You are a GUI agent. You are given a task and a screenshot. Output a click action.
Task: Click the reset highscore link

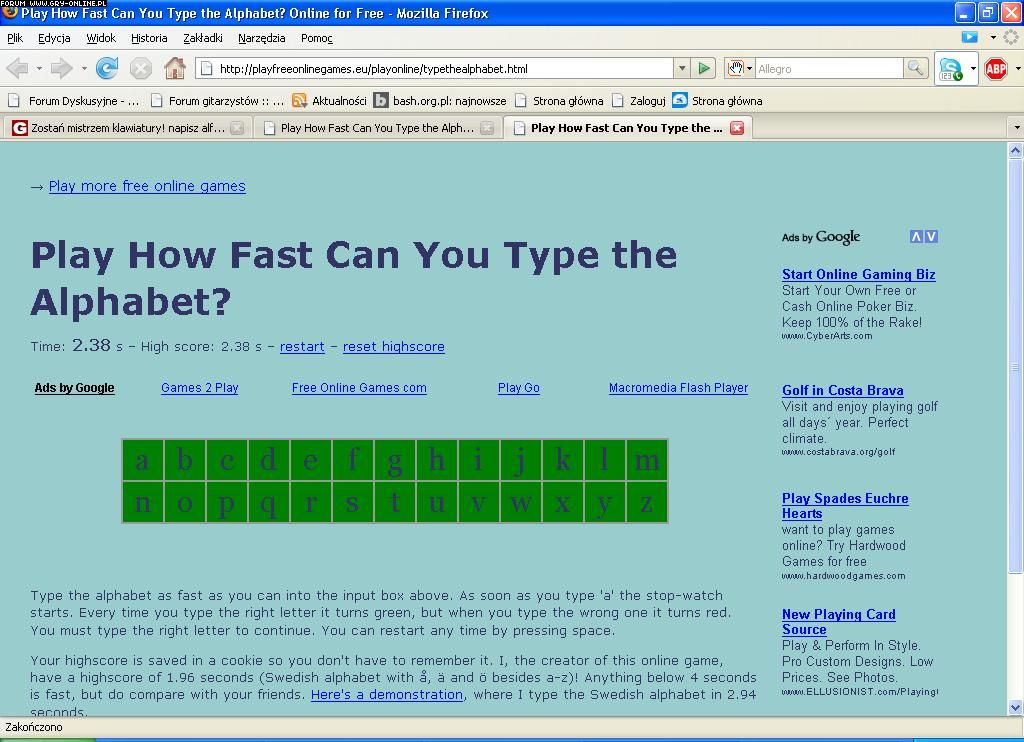394,347
